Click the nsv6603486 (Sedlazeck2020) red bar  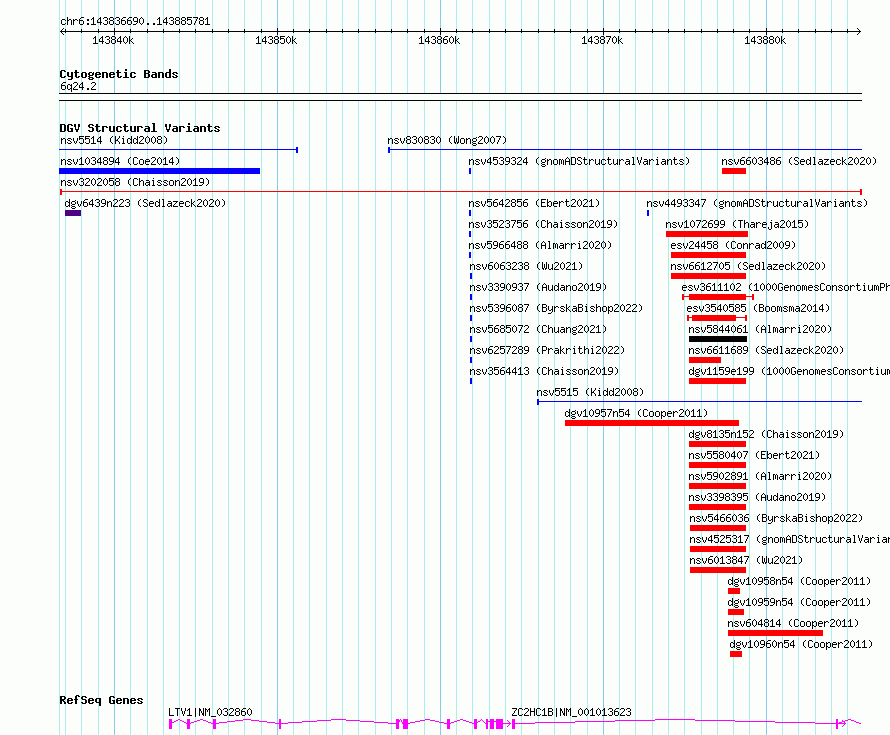point(733,171)
